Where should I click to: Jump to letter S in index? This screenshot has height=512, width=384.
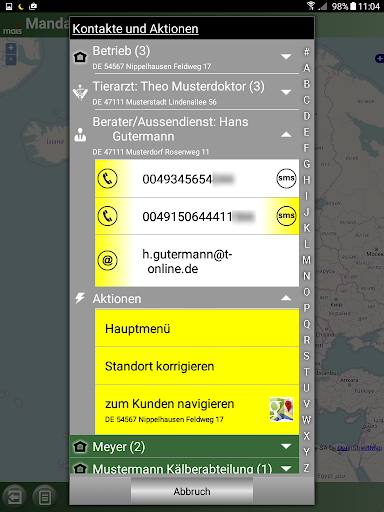point(306,356)
